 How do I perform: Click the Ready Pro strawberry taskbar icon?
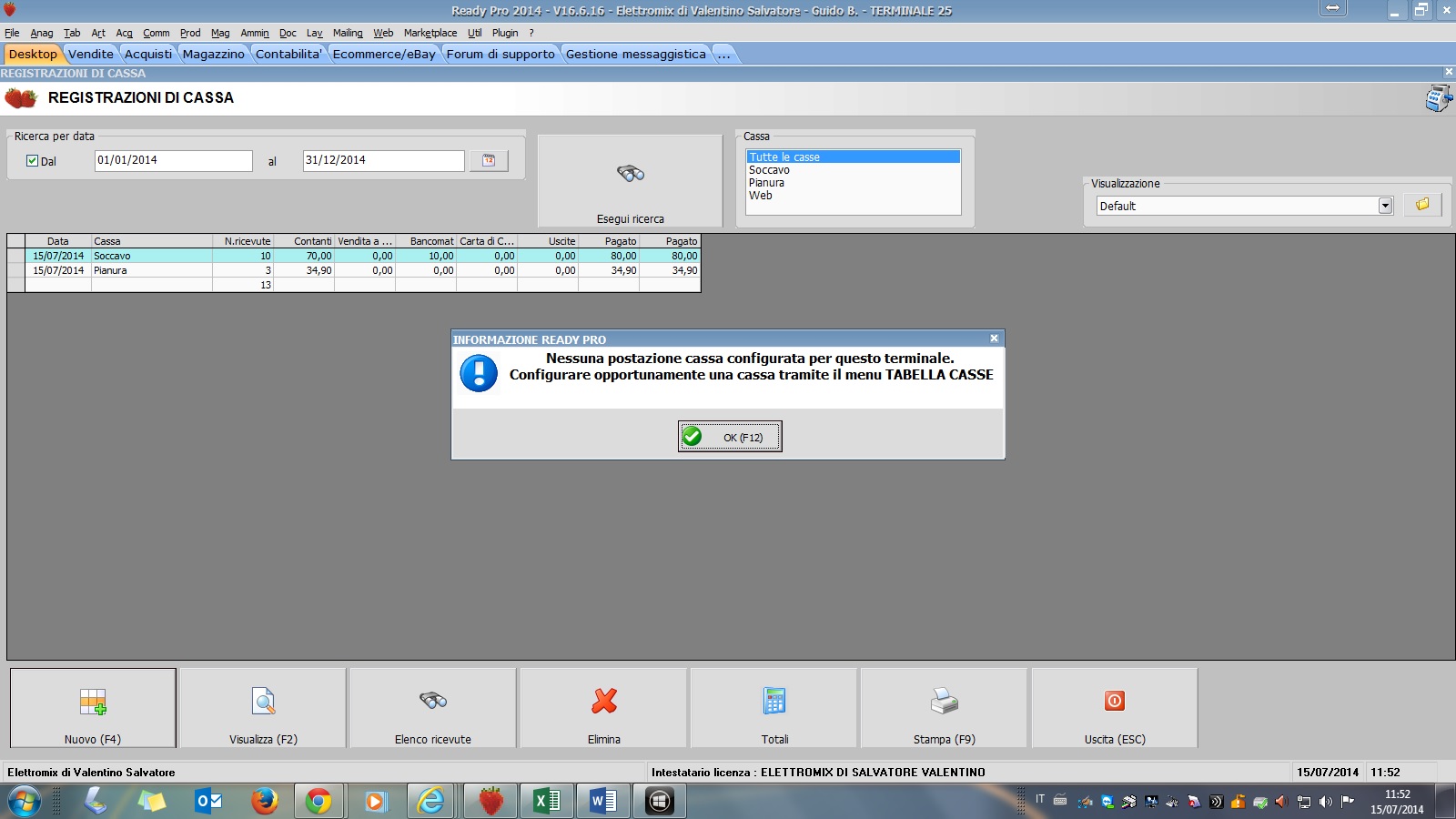pos(490,802)
